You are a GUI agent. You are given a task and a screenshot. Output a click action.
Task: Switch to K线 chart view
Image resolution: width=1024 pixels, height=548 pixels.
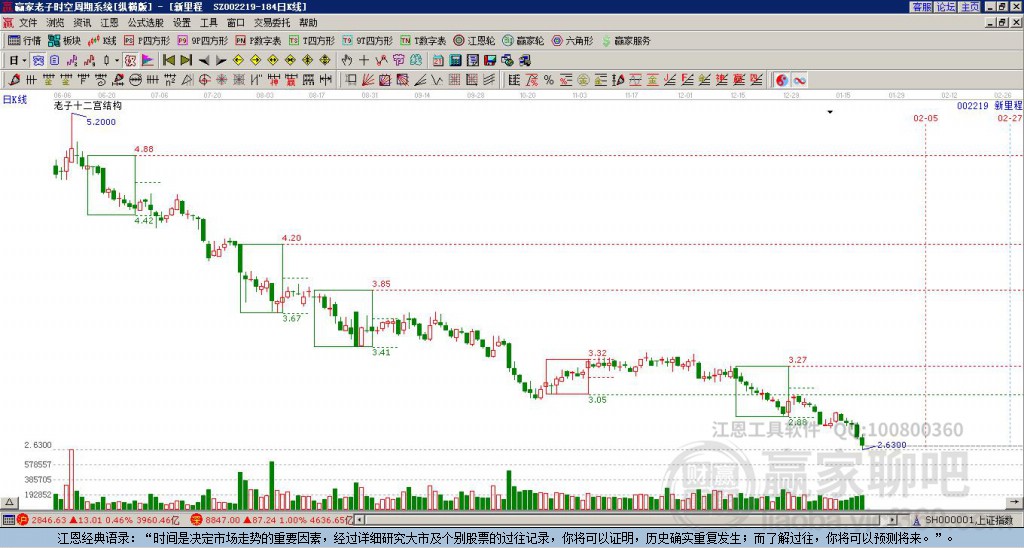[103, 40]
